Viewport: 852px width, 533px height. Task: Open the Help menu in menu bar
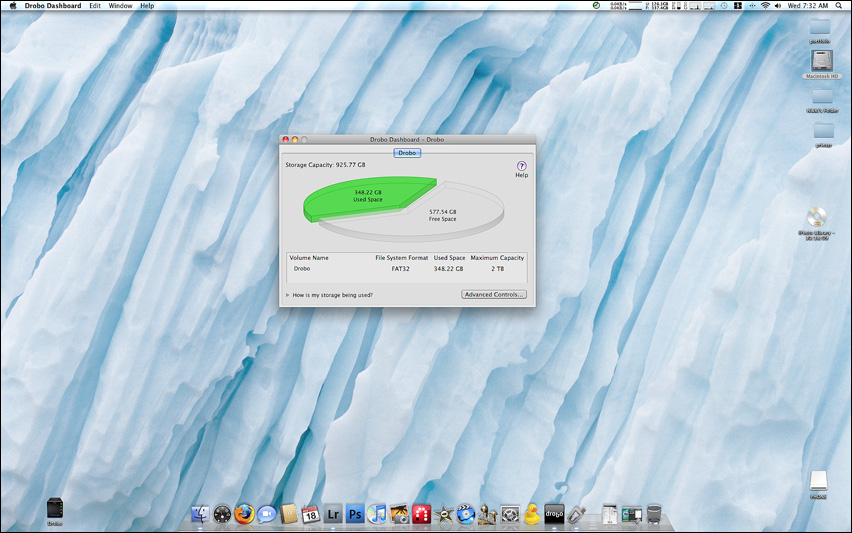(x=147, y=5)
